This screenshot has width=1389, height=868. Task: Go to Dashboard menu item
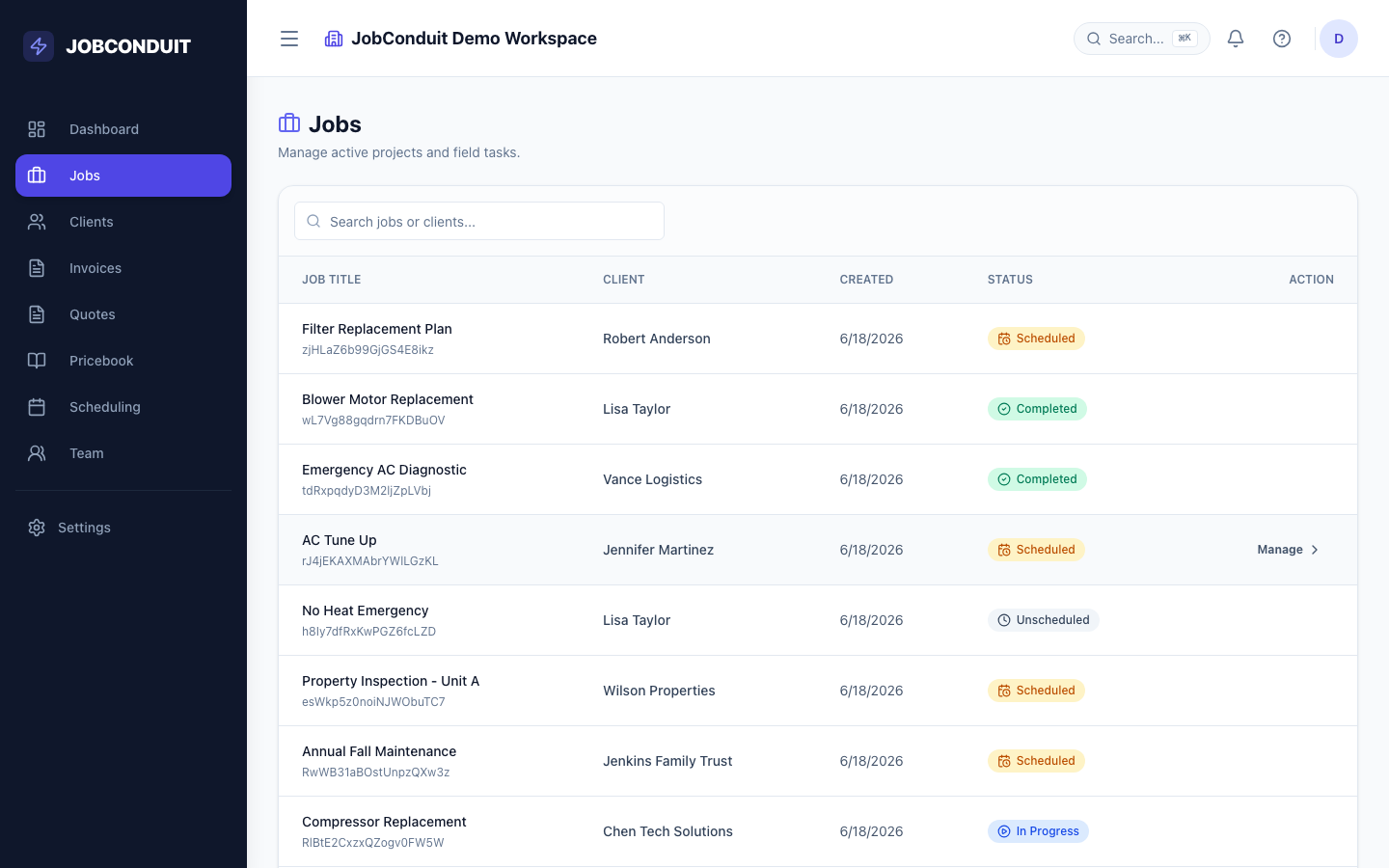[123, 129]
